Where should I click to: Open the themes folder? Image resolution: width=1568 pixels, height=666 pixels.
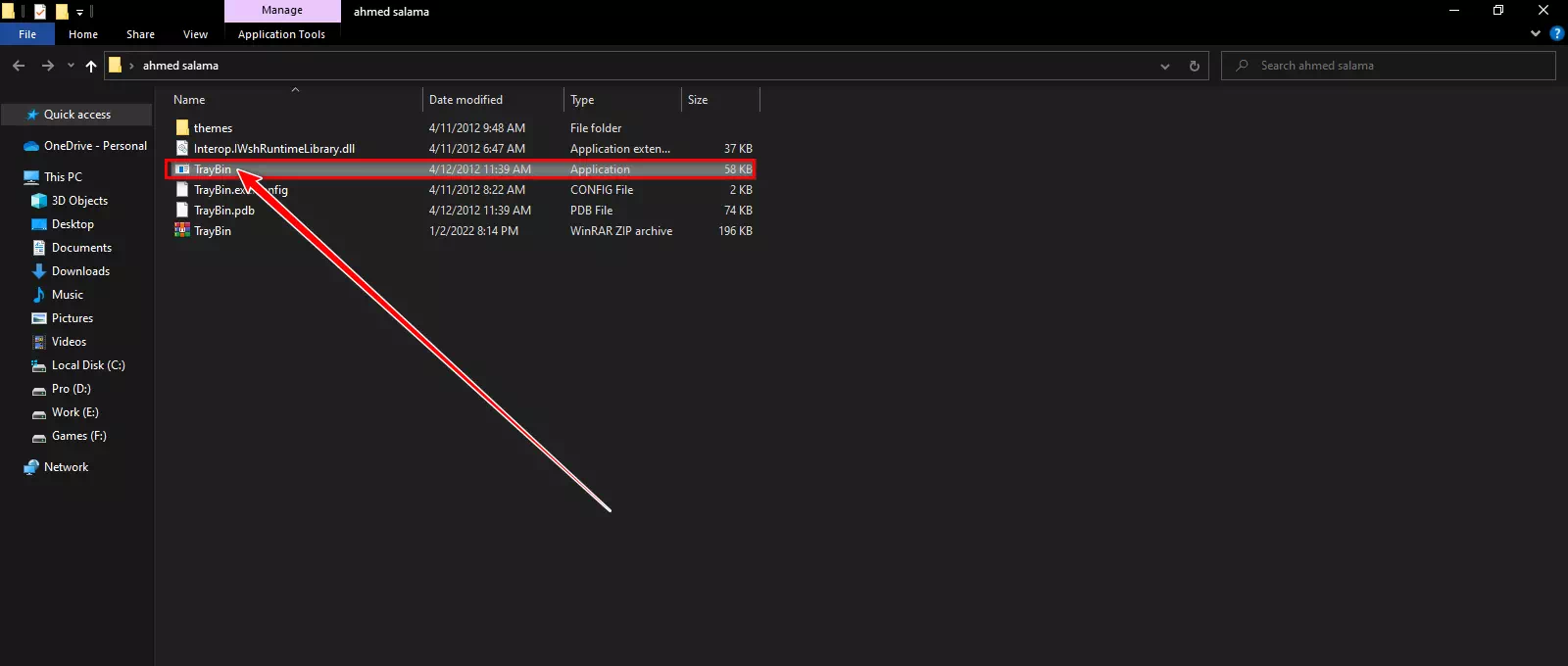click(213, 128)
